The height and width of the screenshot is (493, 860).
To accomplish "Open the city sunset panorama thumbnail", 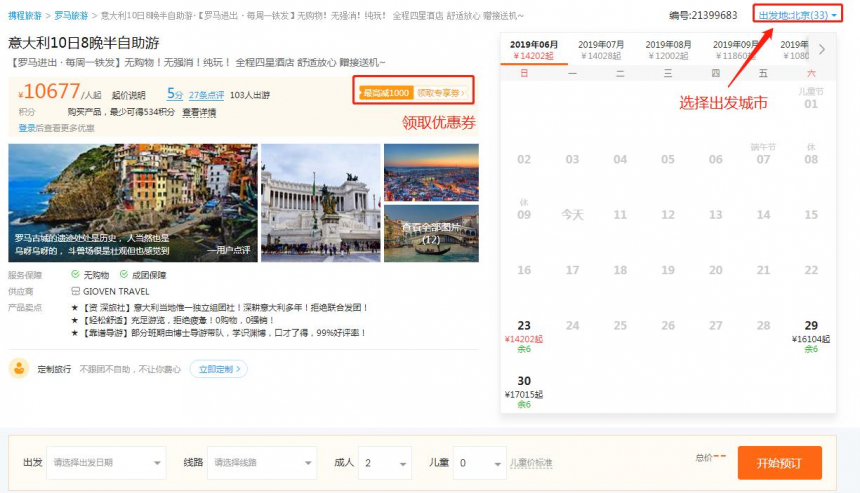I will click(431, 172).
